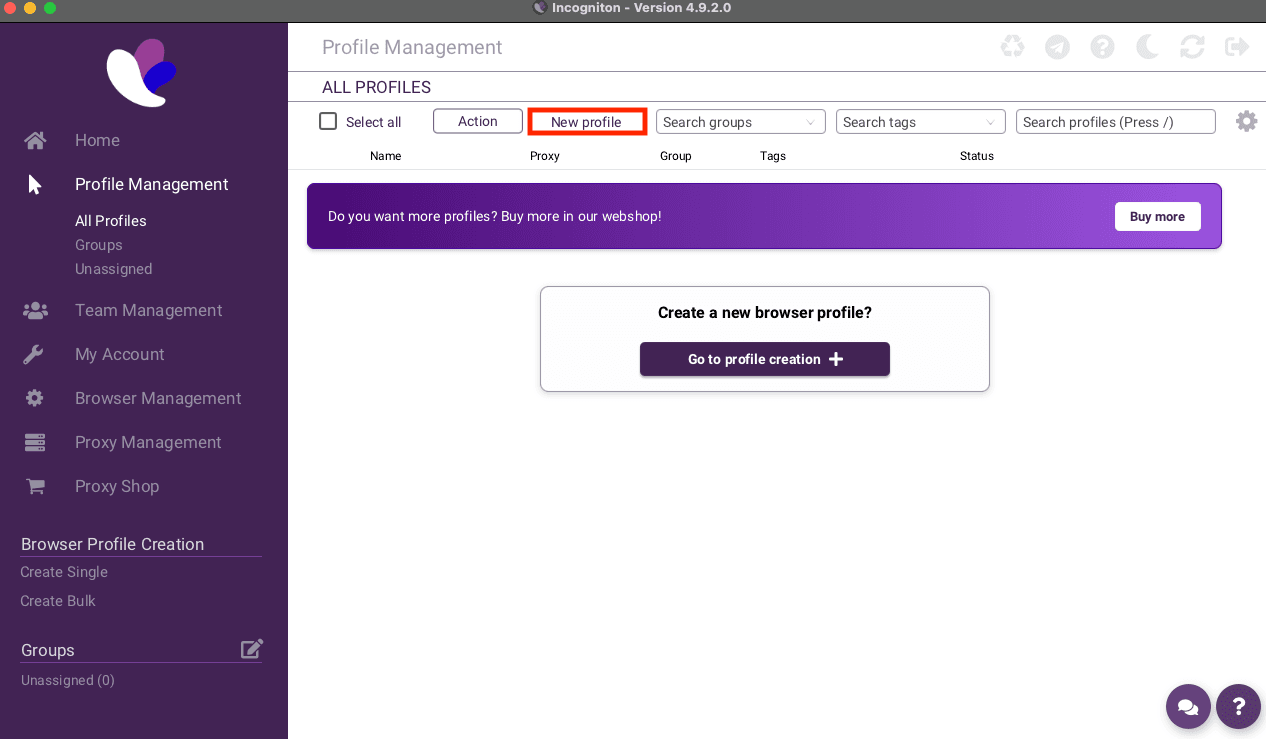Click the floating question mark help button
Viewport: 1266px width, 739px height.
[1238, 707]
